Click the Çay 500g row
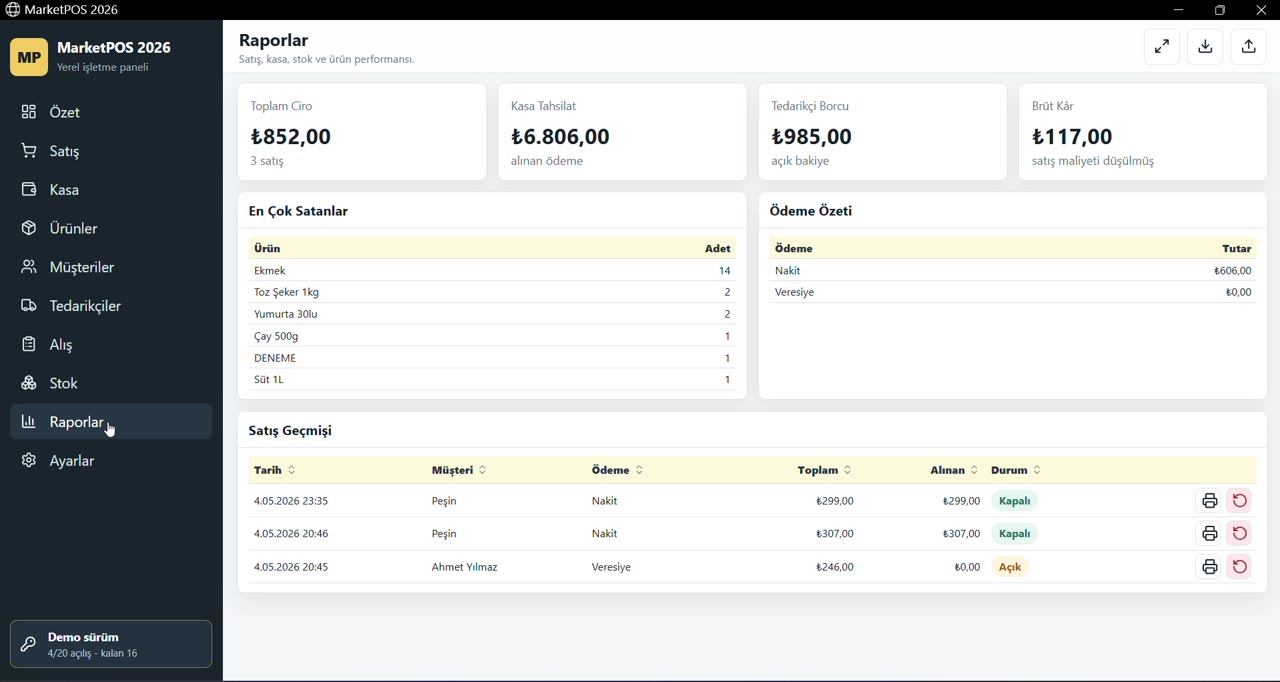The width and height of the screenshot is (1280, 682). pyautogui.click(x=492, y=336)
